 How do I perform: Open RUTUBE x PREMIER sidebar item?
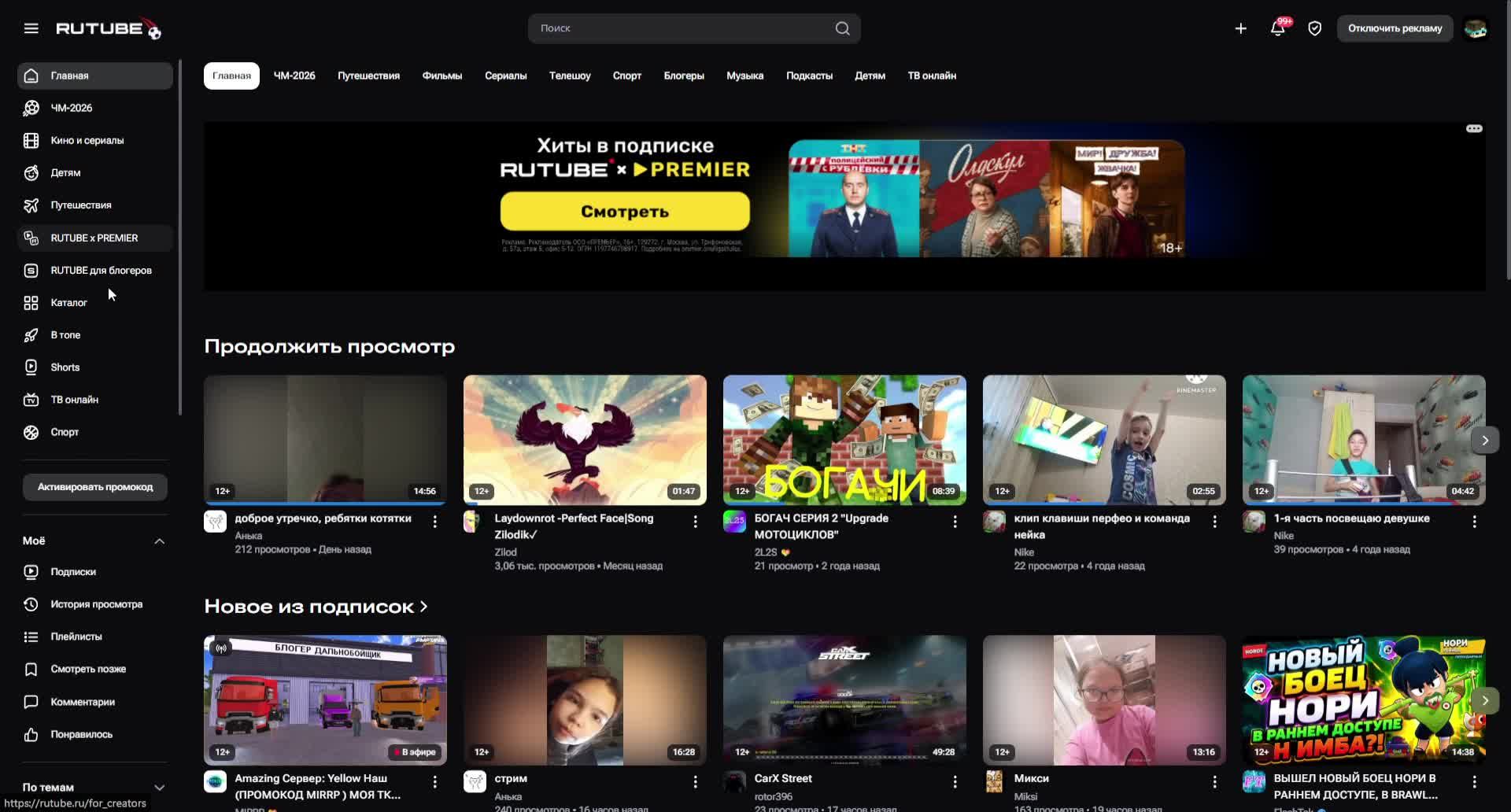[95, 238]
